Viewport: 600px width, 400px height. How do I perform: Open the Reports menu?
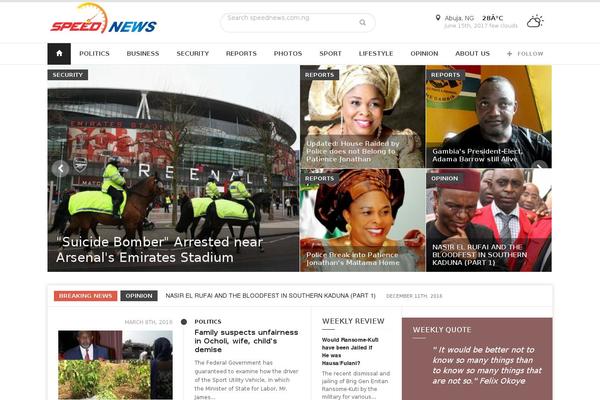(241, 54)
